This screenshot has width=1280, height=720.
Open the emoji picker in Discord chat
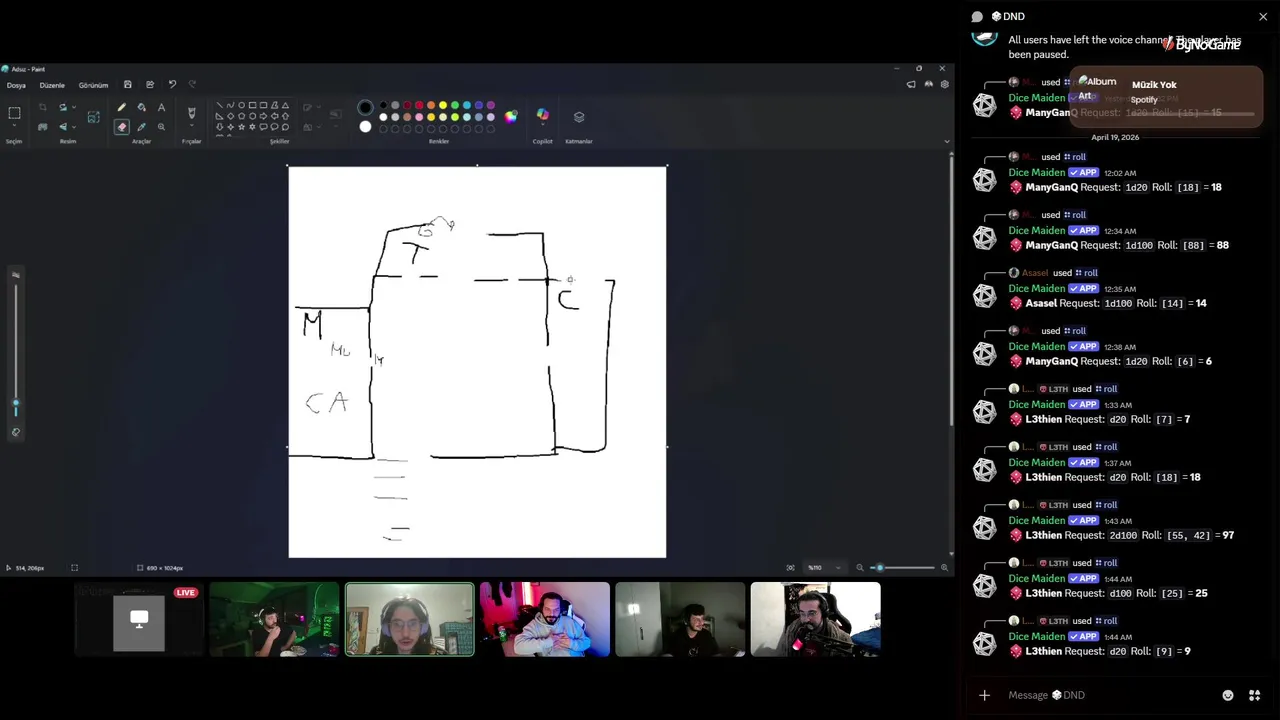coord(1228,695)
